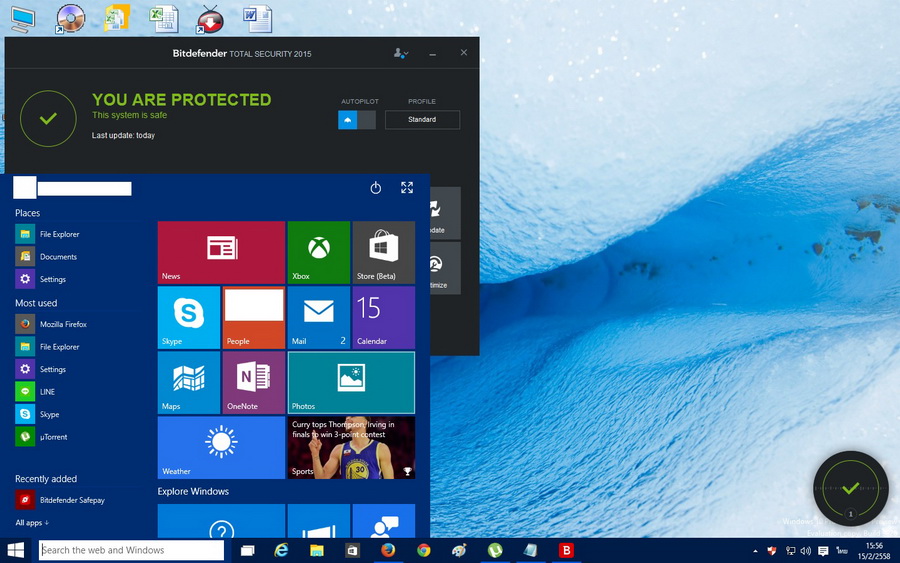
Task: Open Task View on the taskbar
Action: 247,551
